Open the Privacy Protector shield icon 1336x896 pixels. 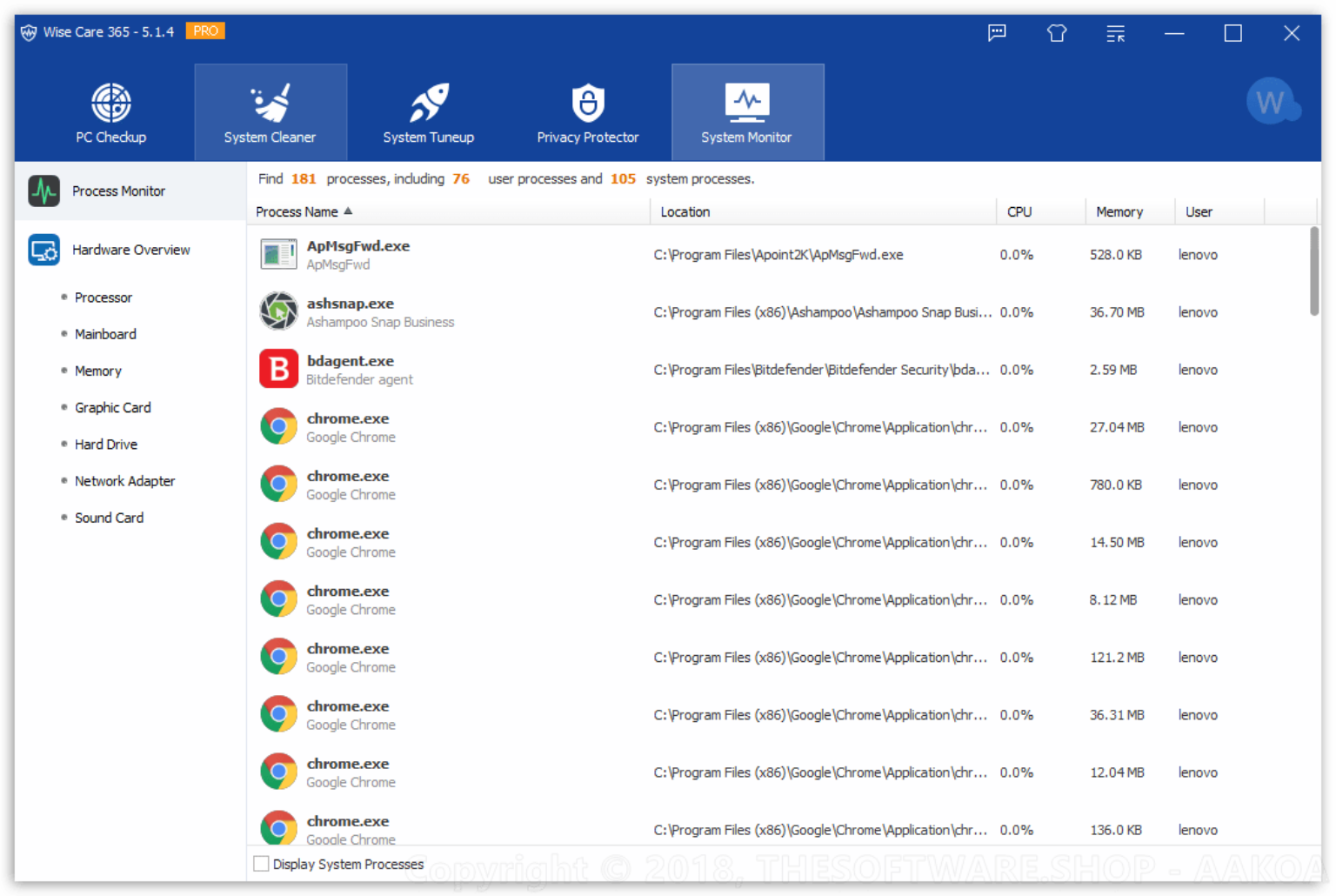(x=588, y=103)
